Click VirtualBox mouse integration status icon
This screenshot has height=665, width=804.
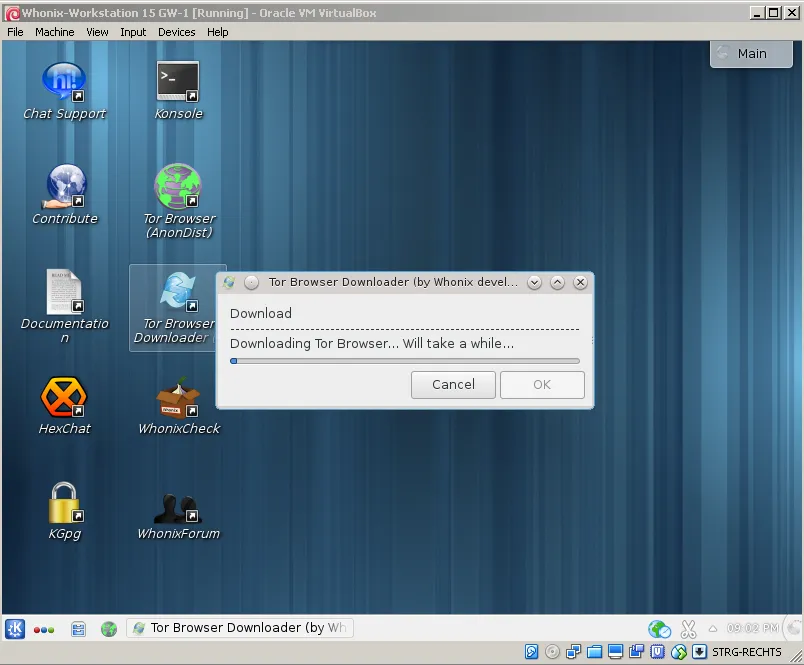(x=678, y=652)
